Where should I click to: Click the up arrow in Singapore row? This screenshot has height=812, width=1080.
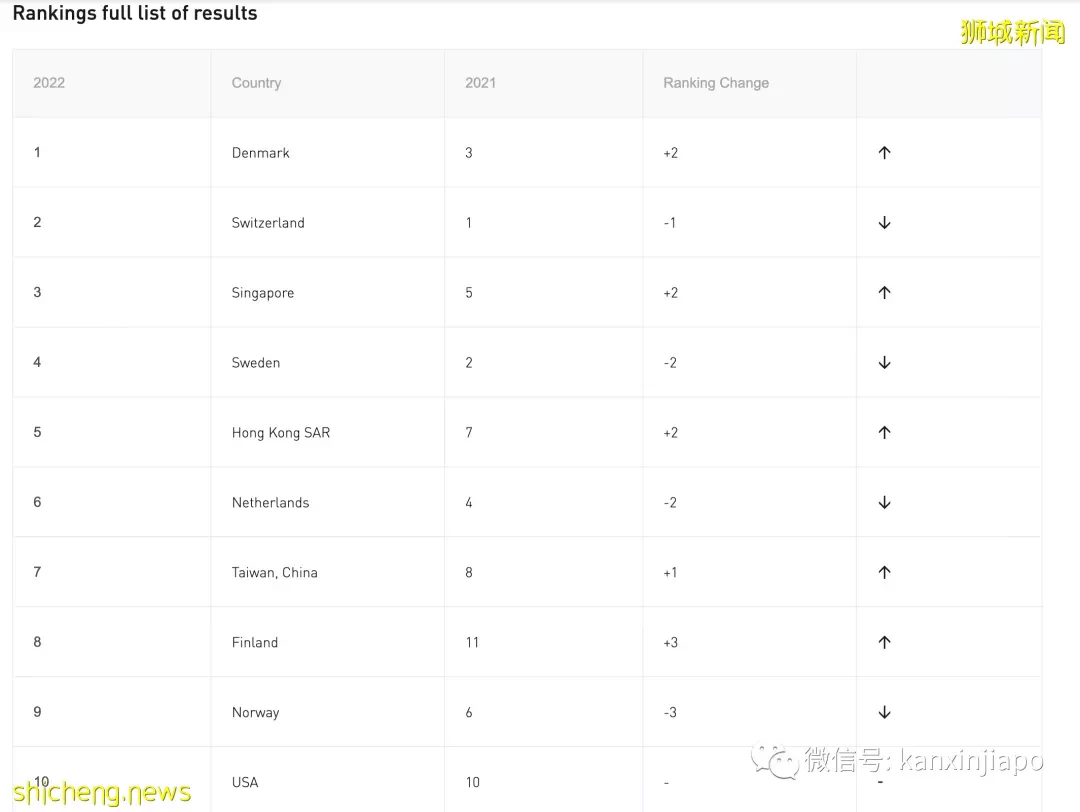point(884,293)
